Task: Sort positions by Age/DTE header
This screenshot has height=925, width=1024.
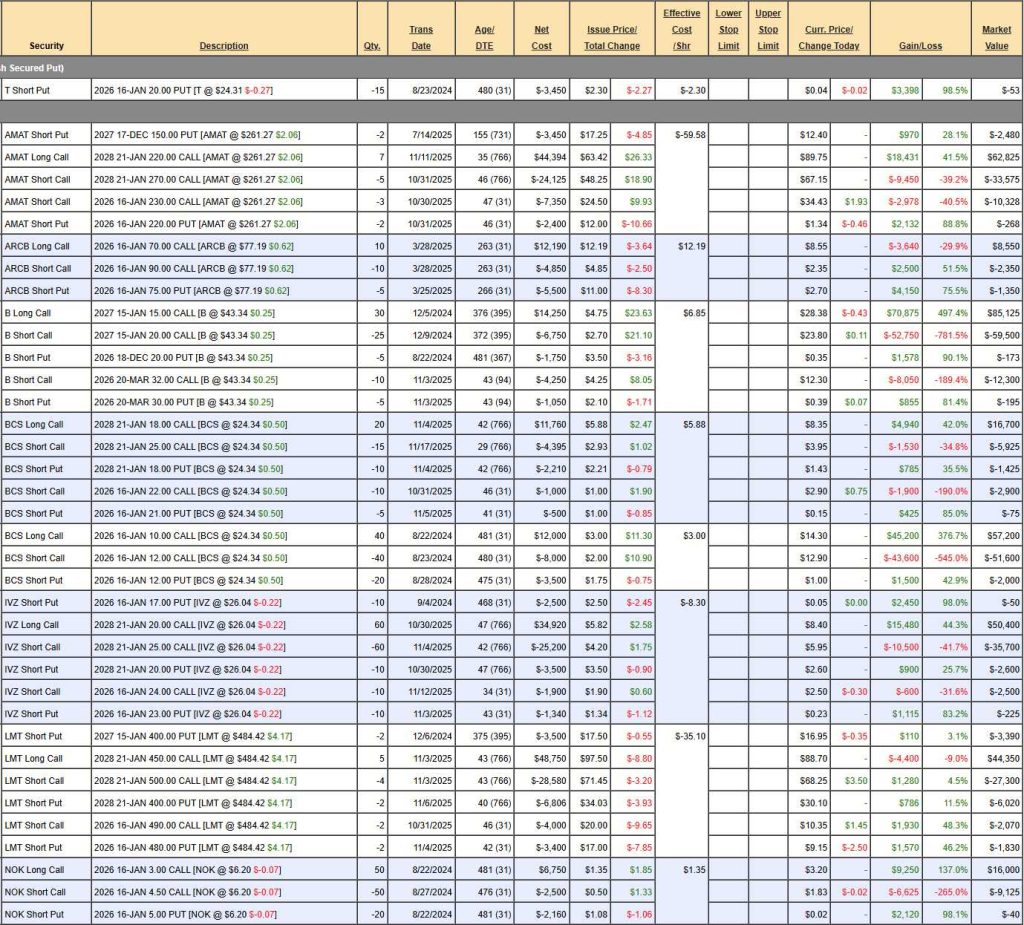Action: [x=484, y=37]
